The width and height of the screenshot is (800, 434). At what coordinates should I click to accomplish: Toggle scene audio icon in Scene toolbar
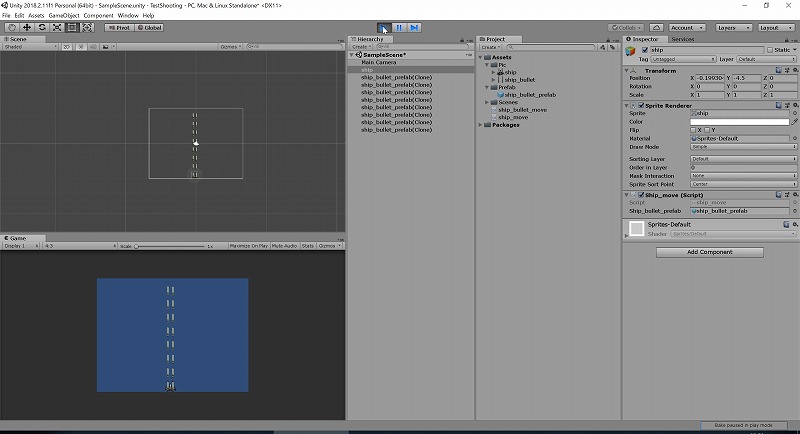pos(93,46)
